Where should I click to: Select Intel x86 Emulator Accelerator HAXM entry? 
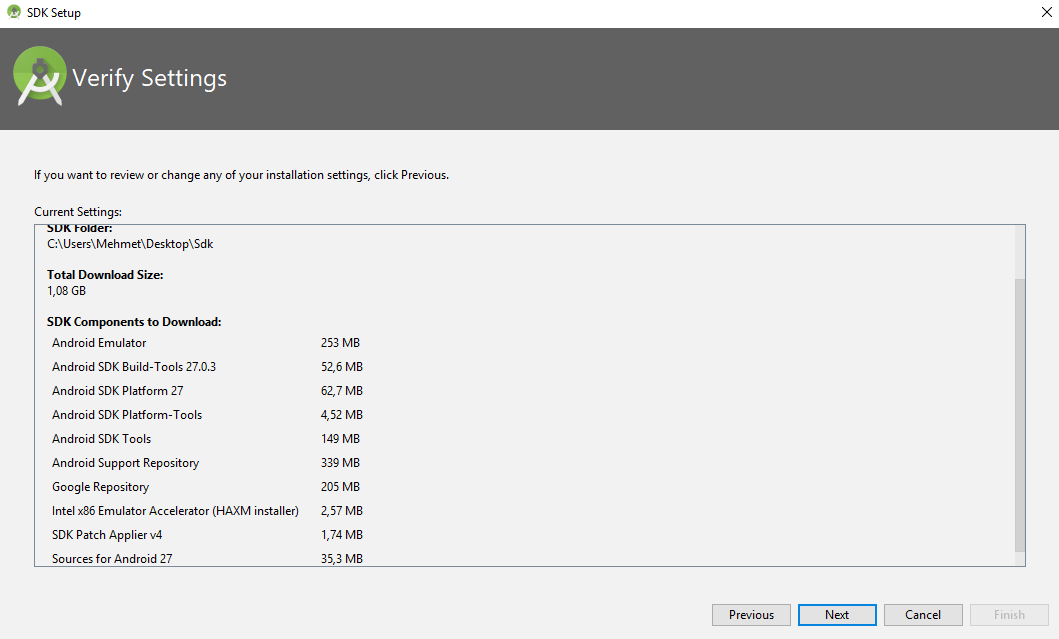coord(175,511)
